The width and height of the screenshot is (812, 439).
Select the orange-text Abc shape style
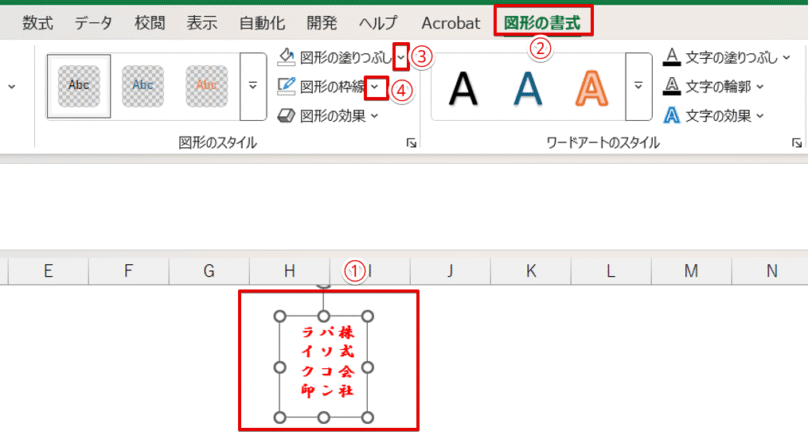tap(207, 86)
